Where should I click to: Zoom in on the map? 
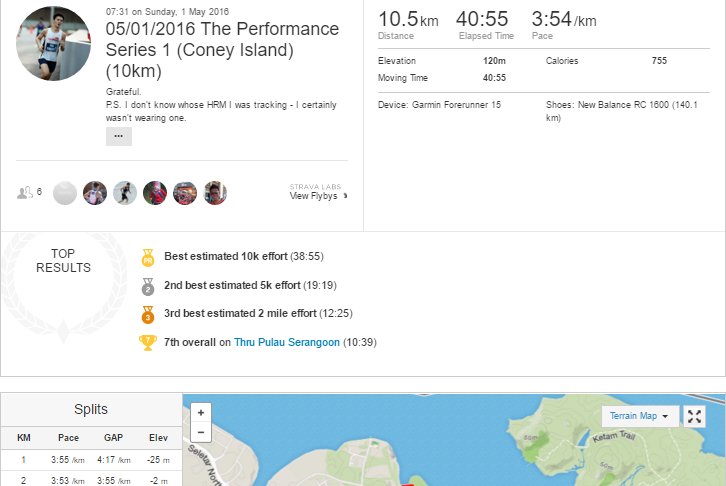(201, 412)
